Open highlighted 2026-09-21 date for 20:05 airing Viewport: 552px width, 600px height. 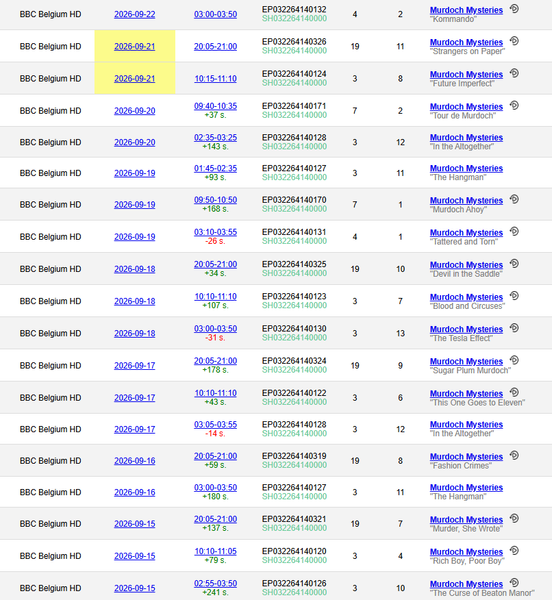(x=135, y=47)
